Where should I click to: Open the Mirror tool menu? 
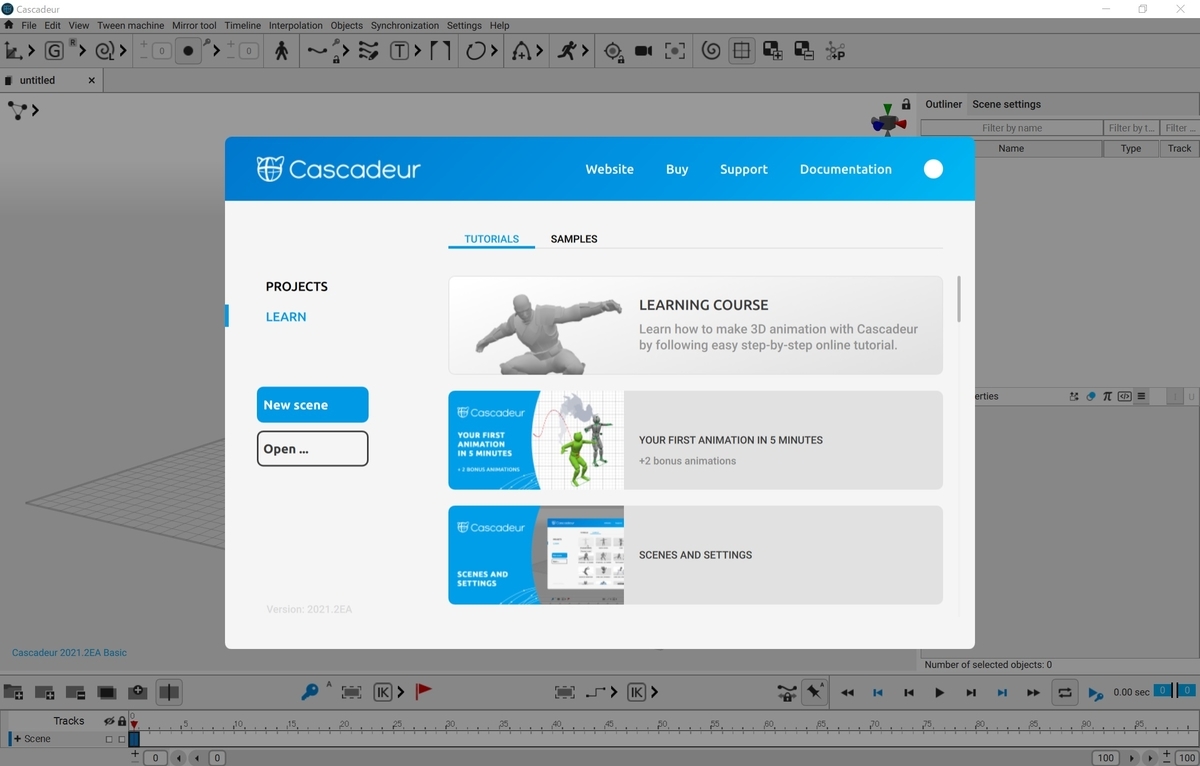click(194, 25)
